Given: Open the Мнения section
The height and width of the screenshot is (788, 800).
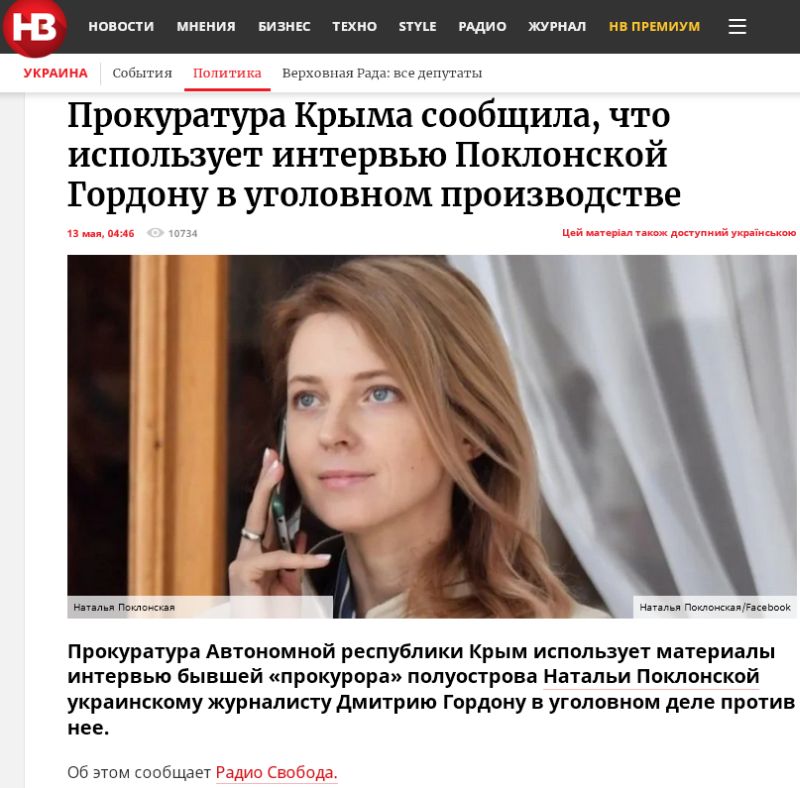Looking at the screenshot, I should pos(206,27).
